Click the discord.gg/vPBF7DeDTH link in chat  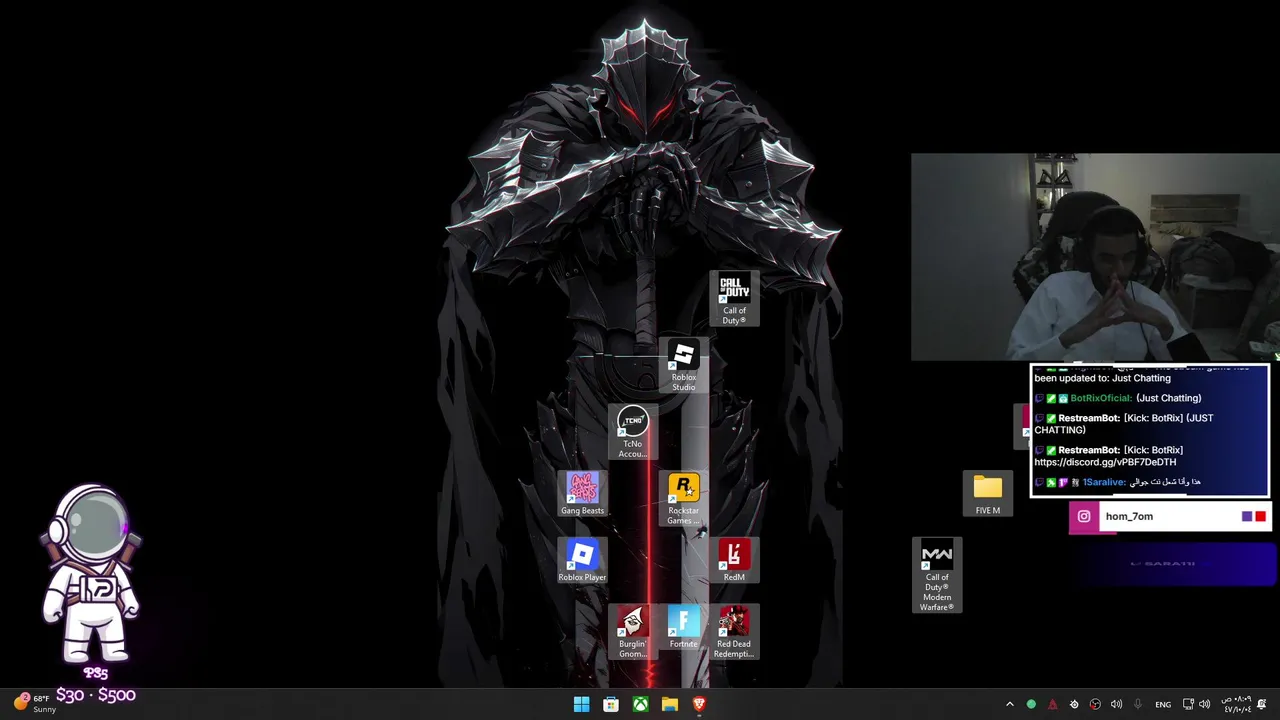point(1105,462)
